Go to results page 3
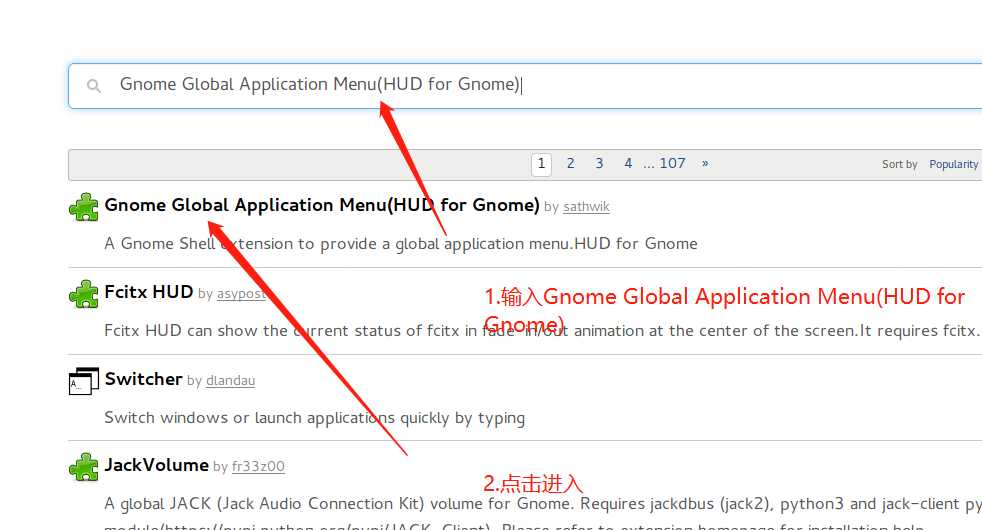982x530 pixels. pyautogui.click(x=599, y=164)
